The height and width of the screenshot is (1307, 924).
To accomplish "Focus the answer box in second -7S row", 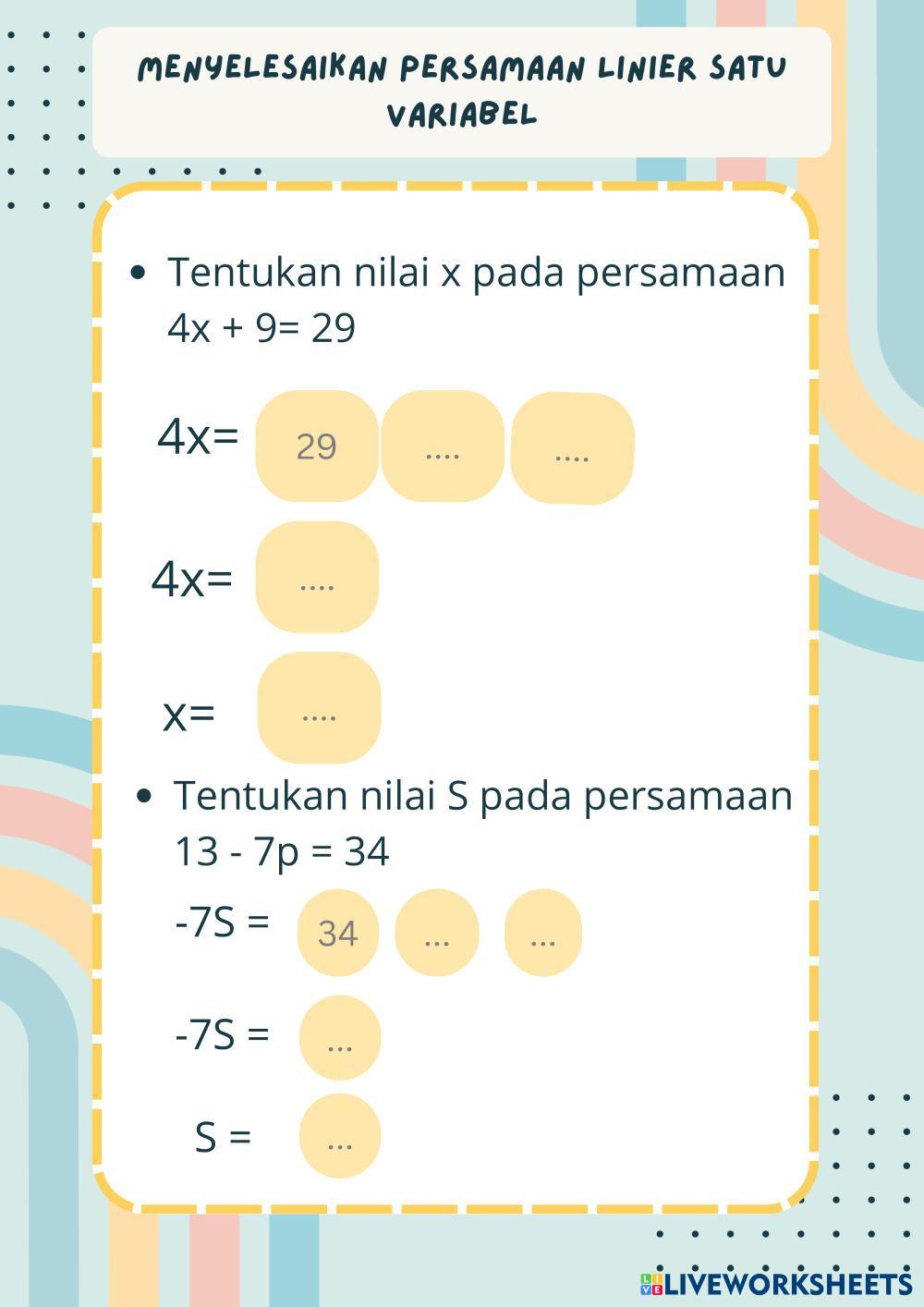I will [340, 1038].
